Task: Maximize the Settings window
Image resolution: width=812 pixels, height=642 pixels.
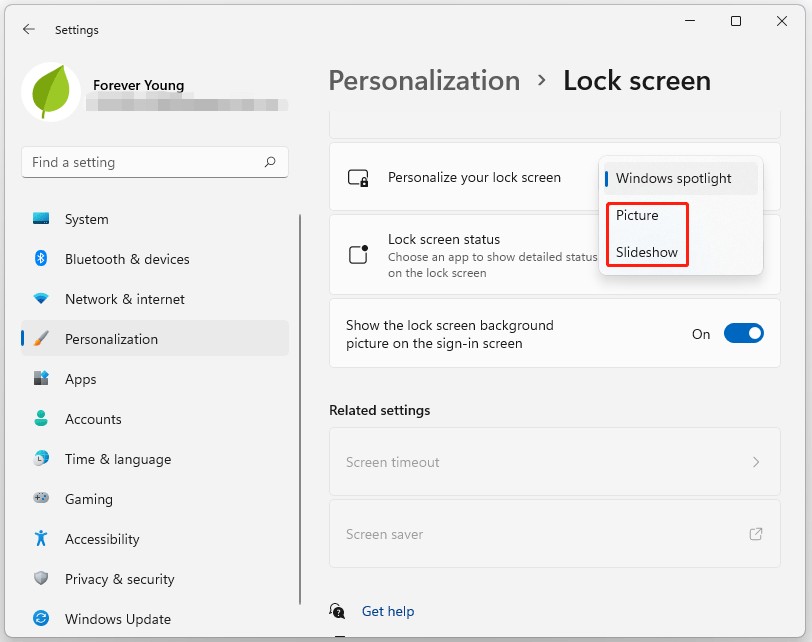Action: pyautogui.click(x=736, y=21)
